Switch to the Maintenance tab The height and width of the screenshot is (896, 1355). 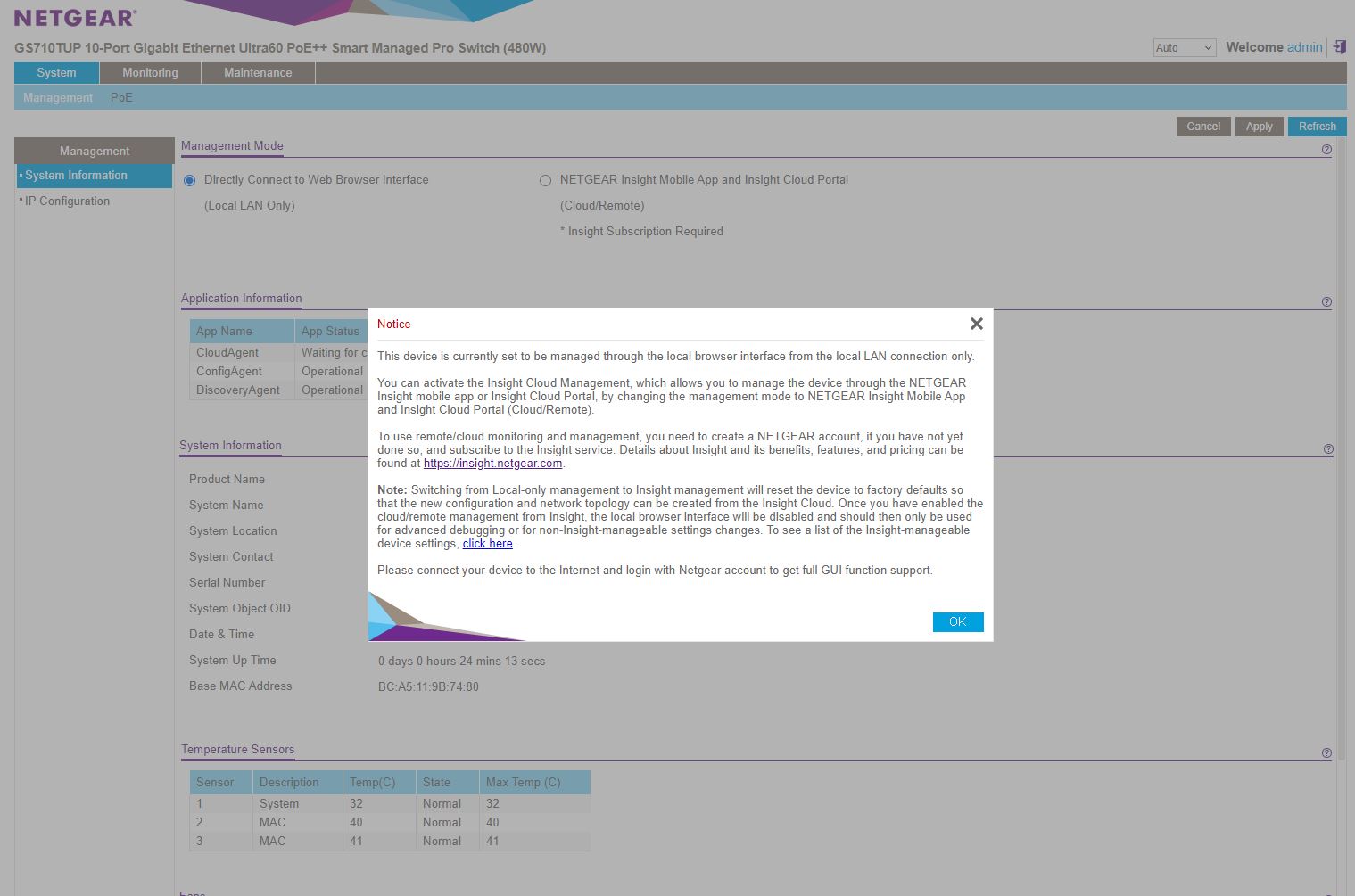coord(258,73)
